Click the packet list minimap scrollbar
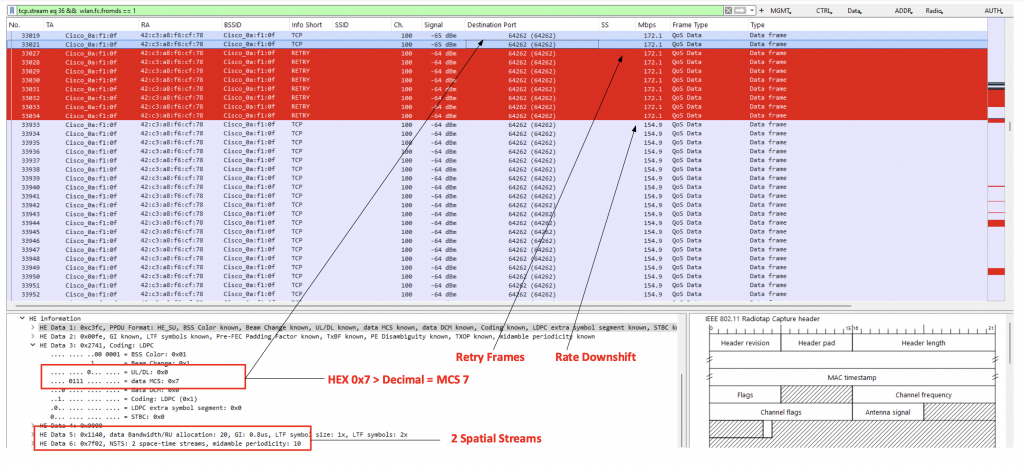1024x466 pixels. [995, 160]
